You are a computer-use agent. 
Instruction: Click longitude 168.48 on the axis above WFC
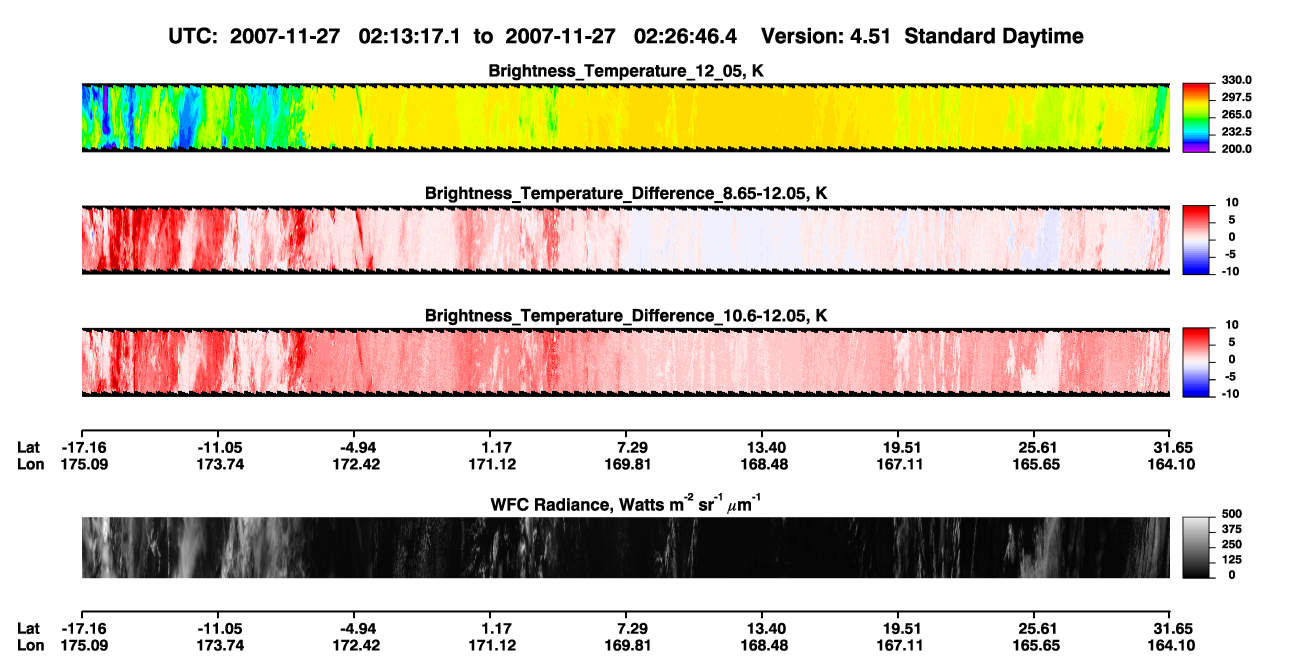click(x=763, y=464)
